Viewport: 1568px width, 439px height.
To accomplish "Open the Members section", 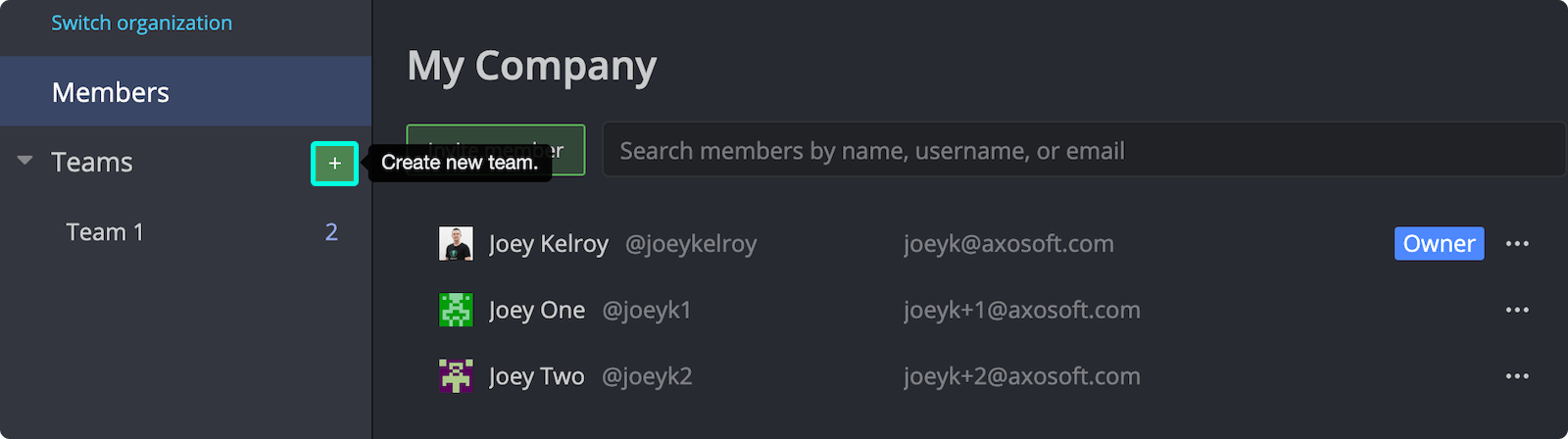I will click(111, 92).
